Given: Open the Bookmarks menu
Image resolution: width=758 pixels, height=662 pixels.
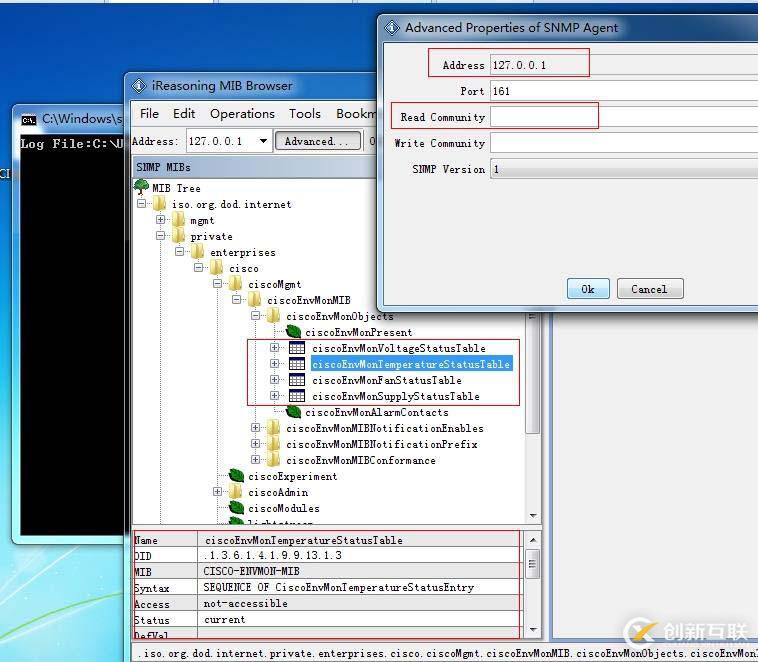Looking at the screenshot, I should (356, 114).
